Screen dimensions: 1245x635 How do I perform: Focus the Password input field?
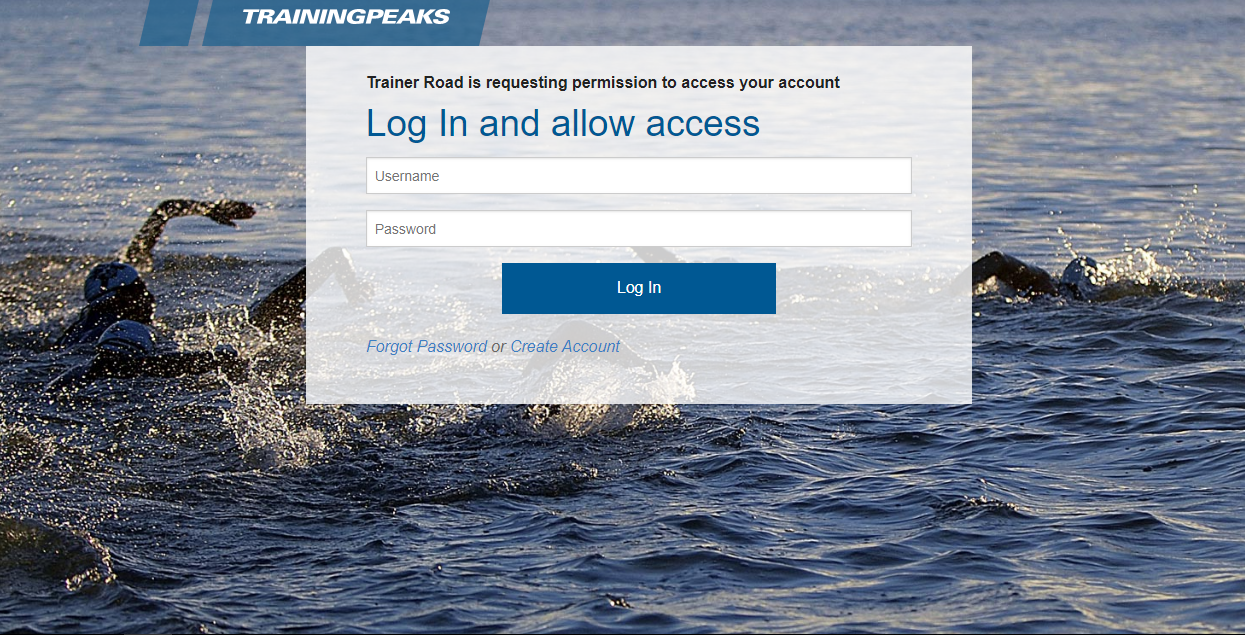(x=638, y=229)
